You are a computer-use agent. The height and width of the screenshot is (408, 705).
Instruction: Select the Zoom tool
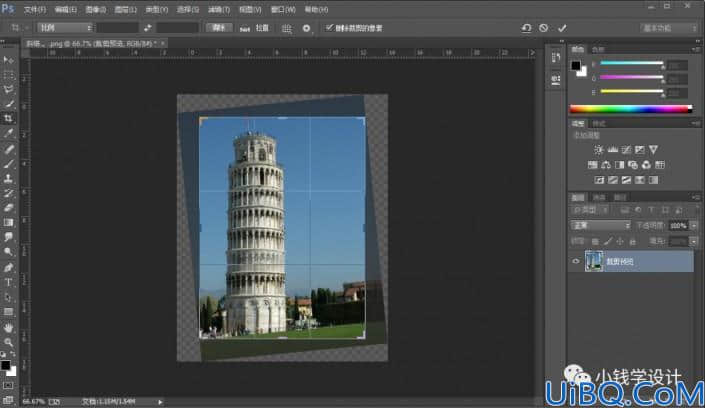(8, 343)
